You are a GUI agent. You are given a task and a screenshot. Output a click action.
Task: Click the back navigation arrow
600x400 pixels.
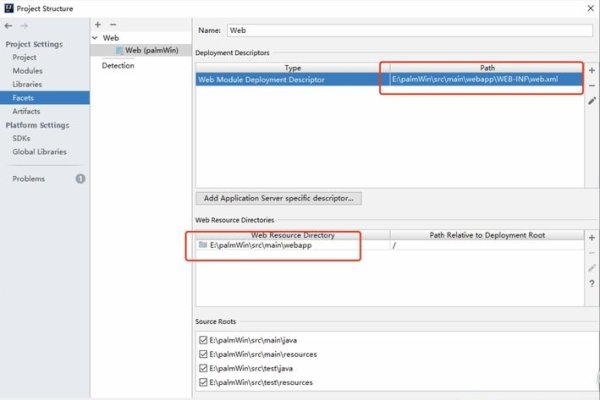pos(9,25)
